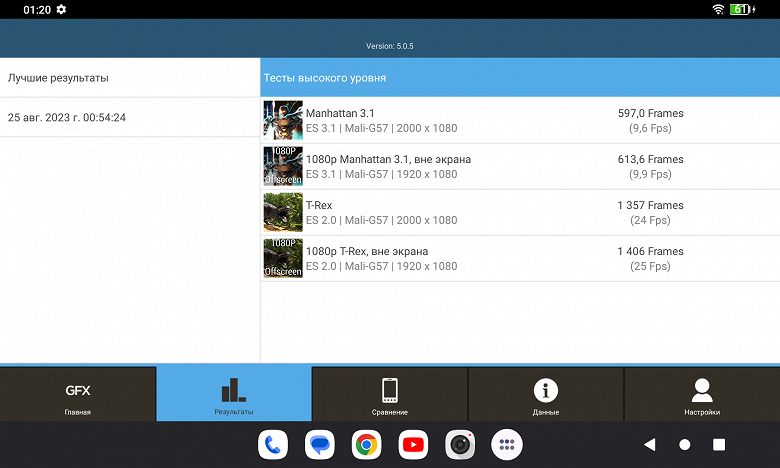Tap the Android home navigation button
This screenshot has height=468, width=780.
tap(684, 445)
